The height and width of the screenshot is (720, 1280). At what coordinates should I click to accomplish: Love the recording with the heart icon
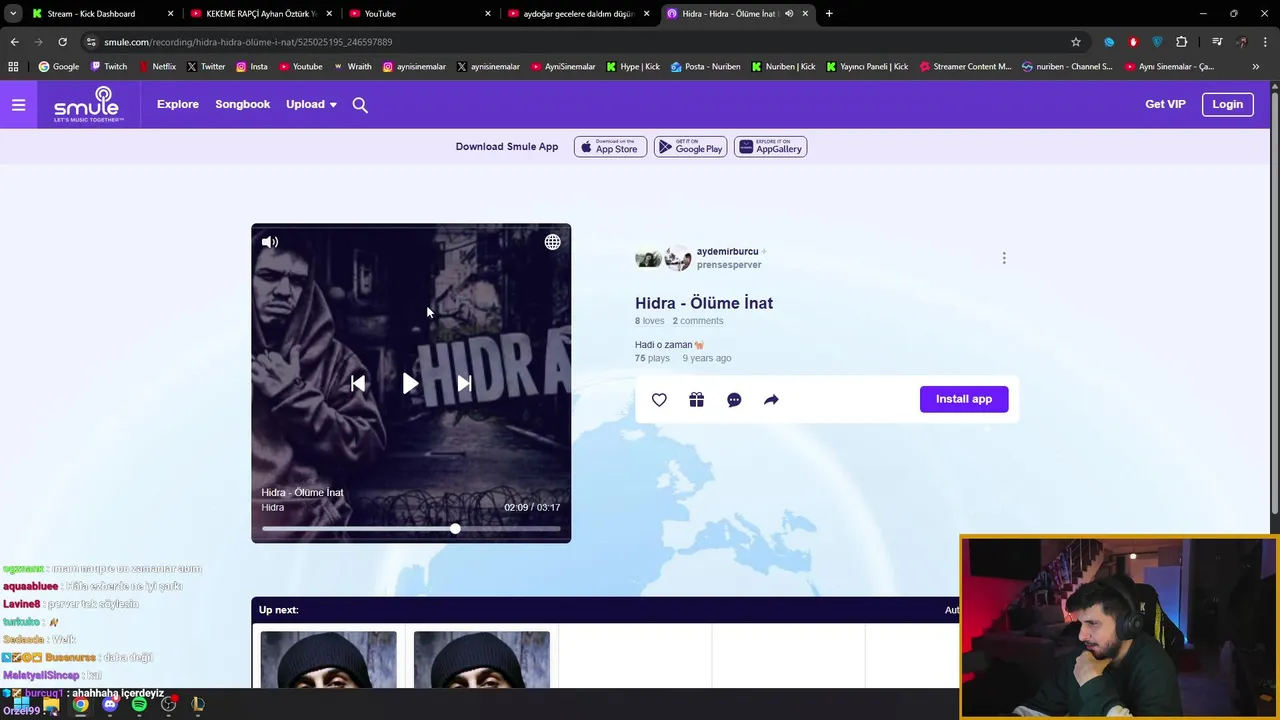(659, 400)
